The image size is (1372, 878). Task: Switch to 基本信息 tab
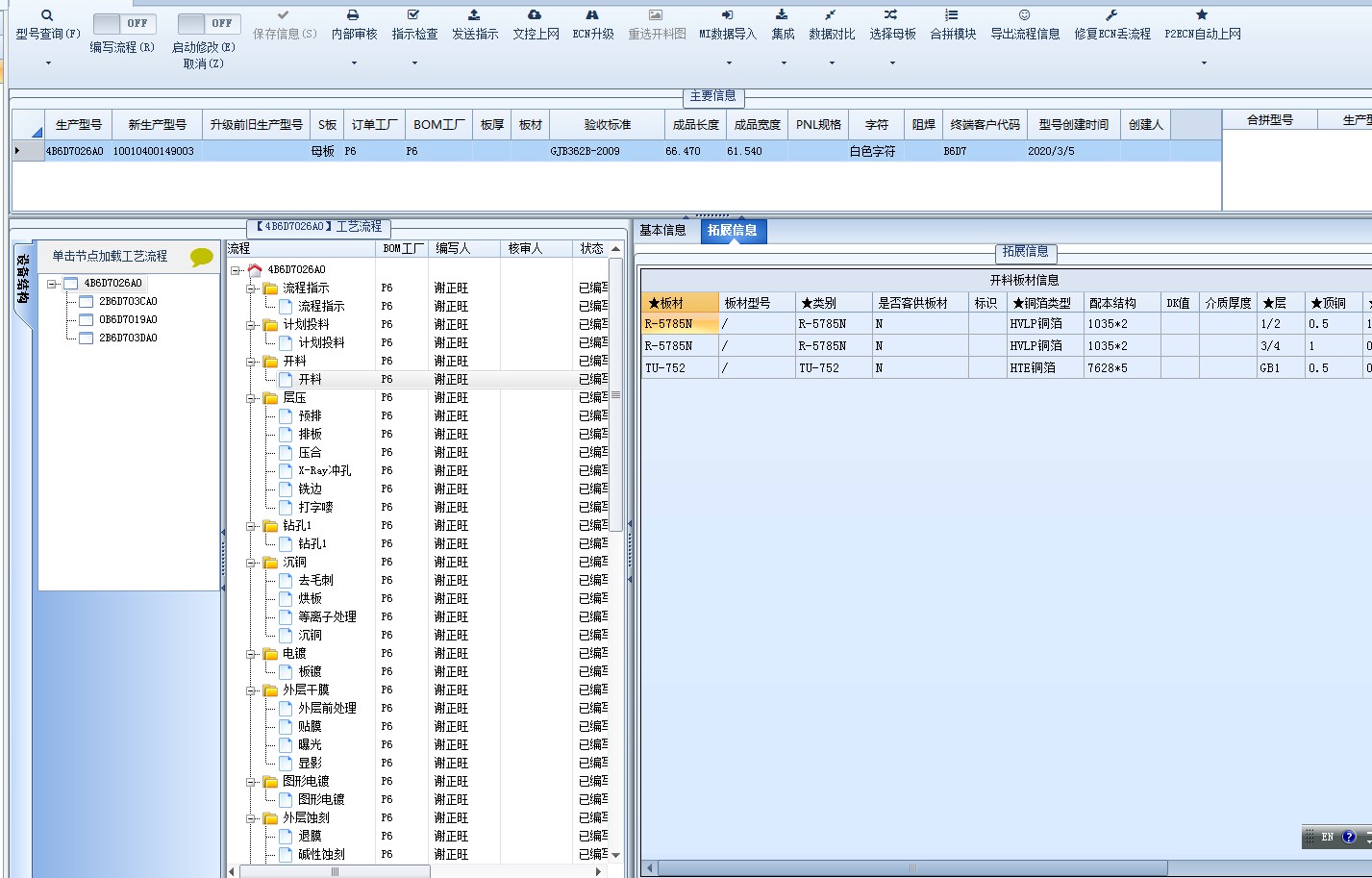pos(662,231)
